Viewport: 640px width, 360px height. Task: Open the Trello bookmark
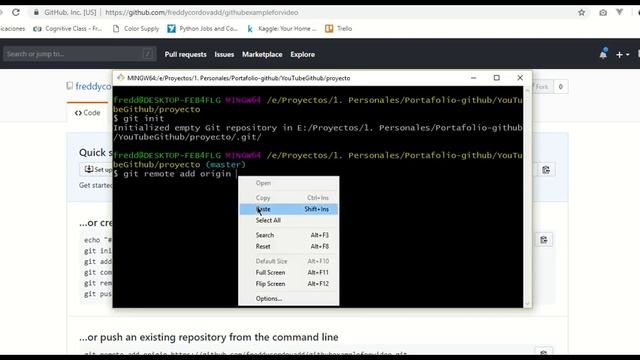pyautogui.click(x=338, y=29)
